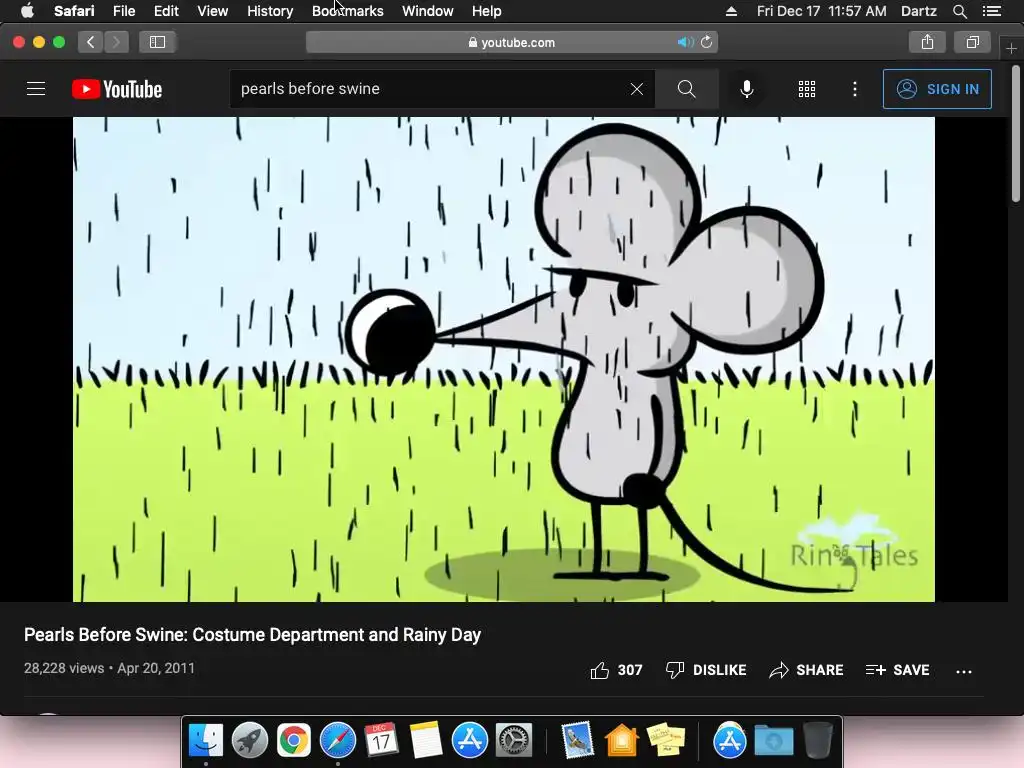
Task: Toggle the Safari sidebar
Action: [x=157, y=42]
